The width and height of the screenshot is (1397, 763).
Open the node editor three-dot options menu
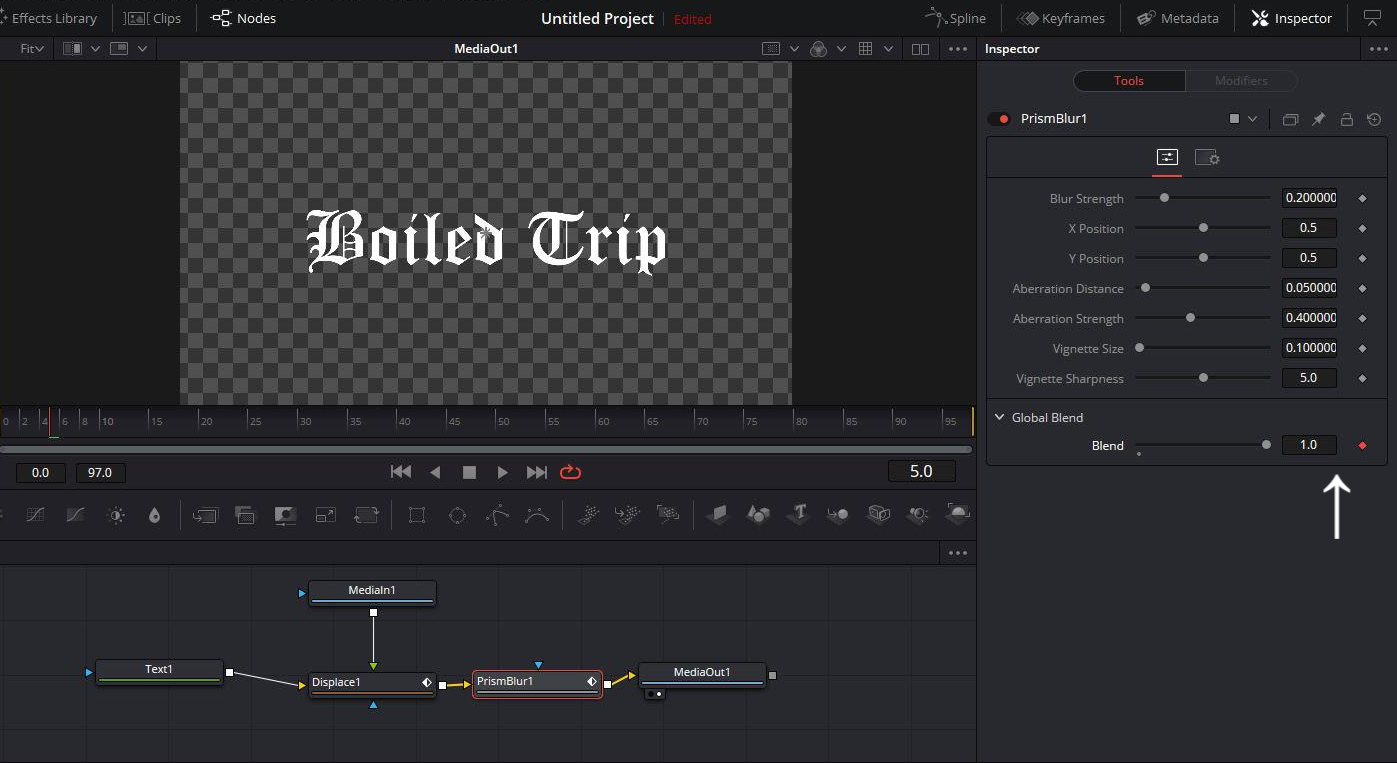(x=957, y=553)
